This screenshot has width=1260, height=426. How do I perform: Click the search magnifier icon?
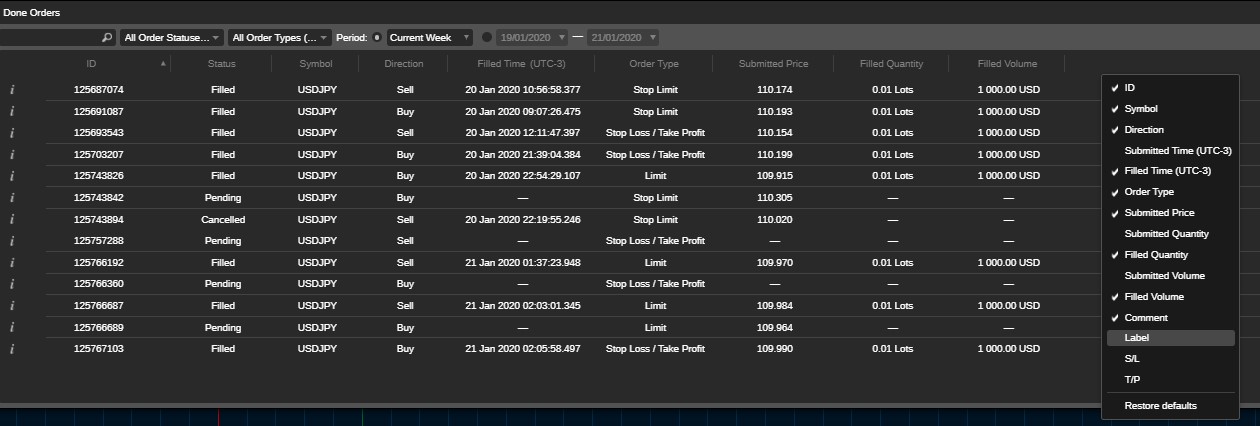pos(107,37)
